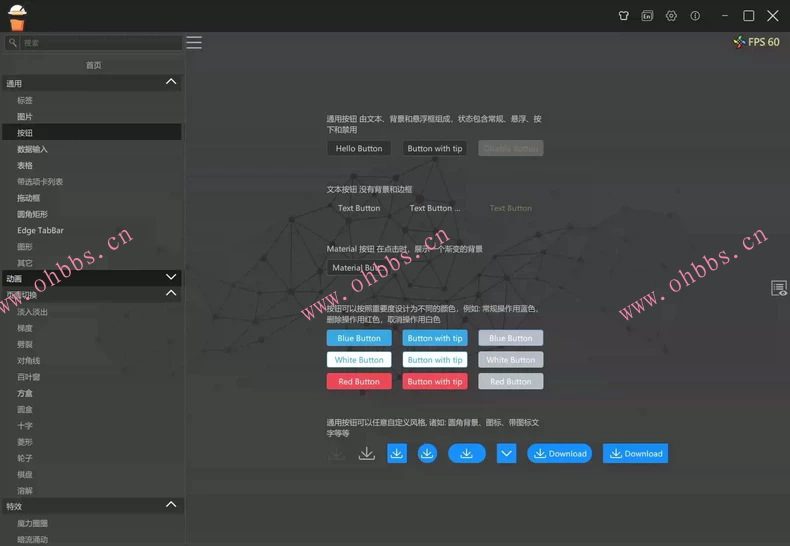
Task: Click the red Button with tip
Action: [x=435, y=381]
